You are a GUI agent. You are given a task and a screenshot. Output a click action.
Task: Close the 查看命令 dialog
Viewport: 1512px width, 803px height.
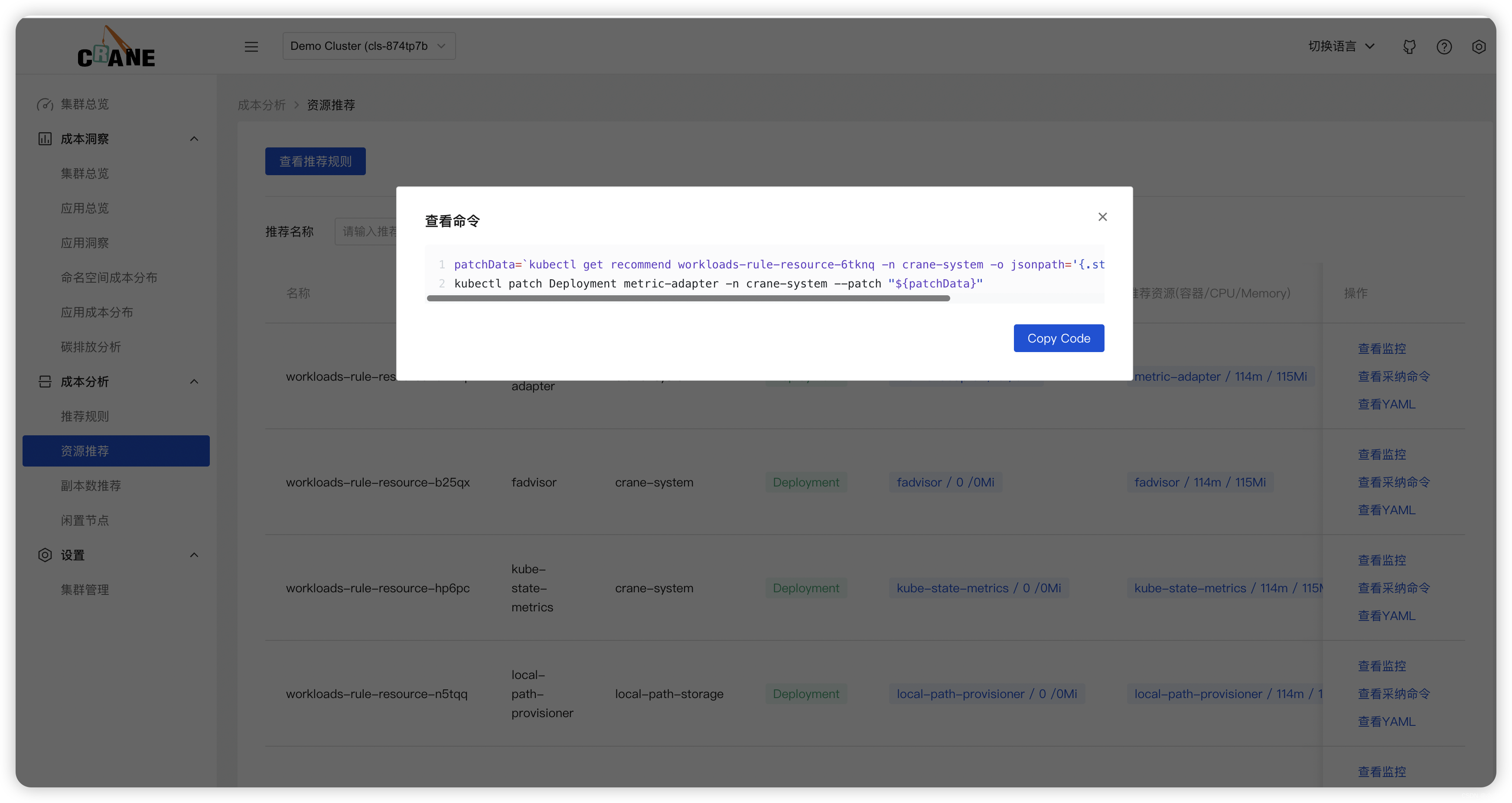[x=1101, y=216]
